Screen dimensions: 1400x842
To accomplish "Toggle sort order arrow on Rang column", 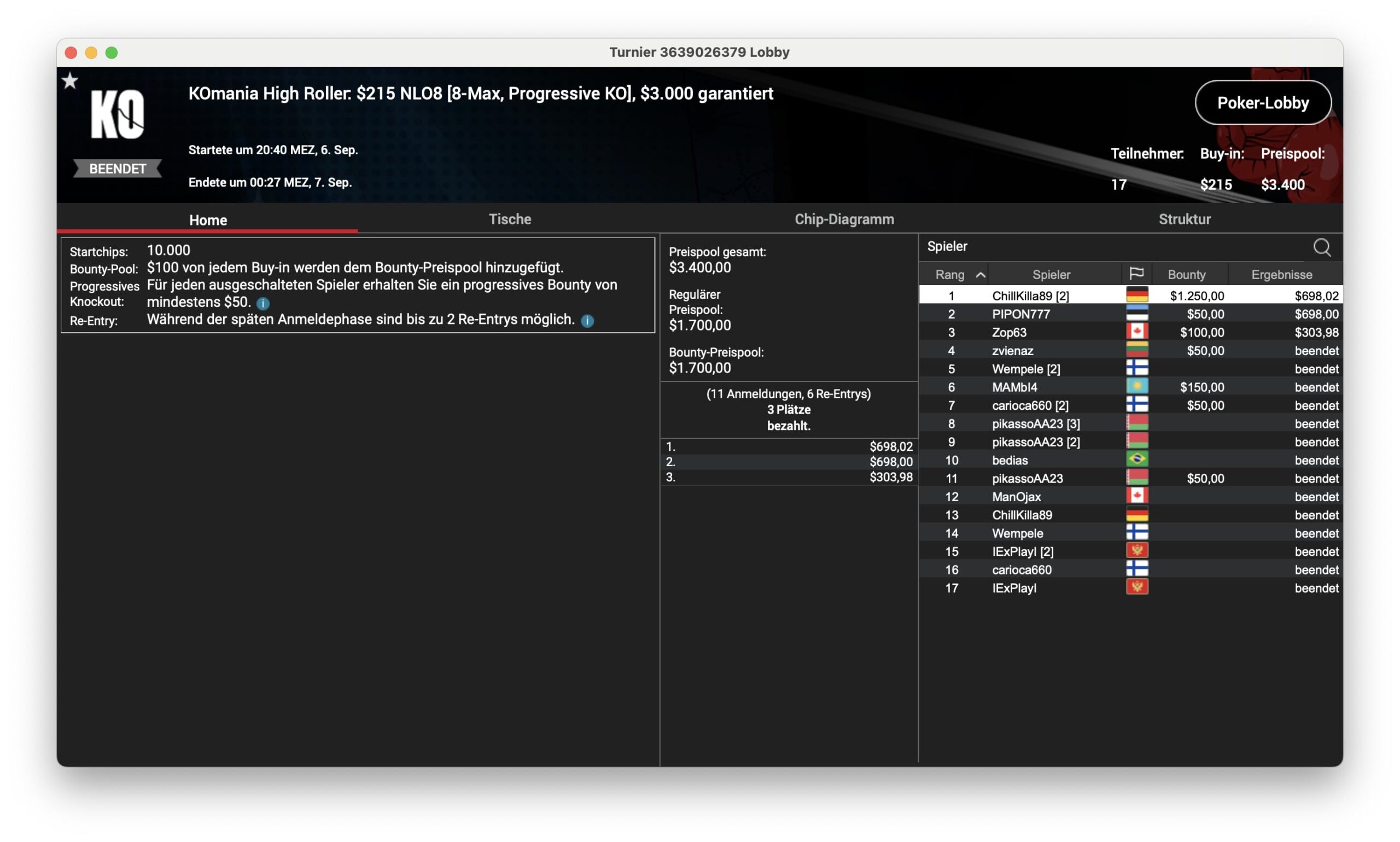I will pos(980,275).
